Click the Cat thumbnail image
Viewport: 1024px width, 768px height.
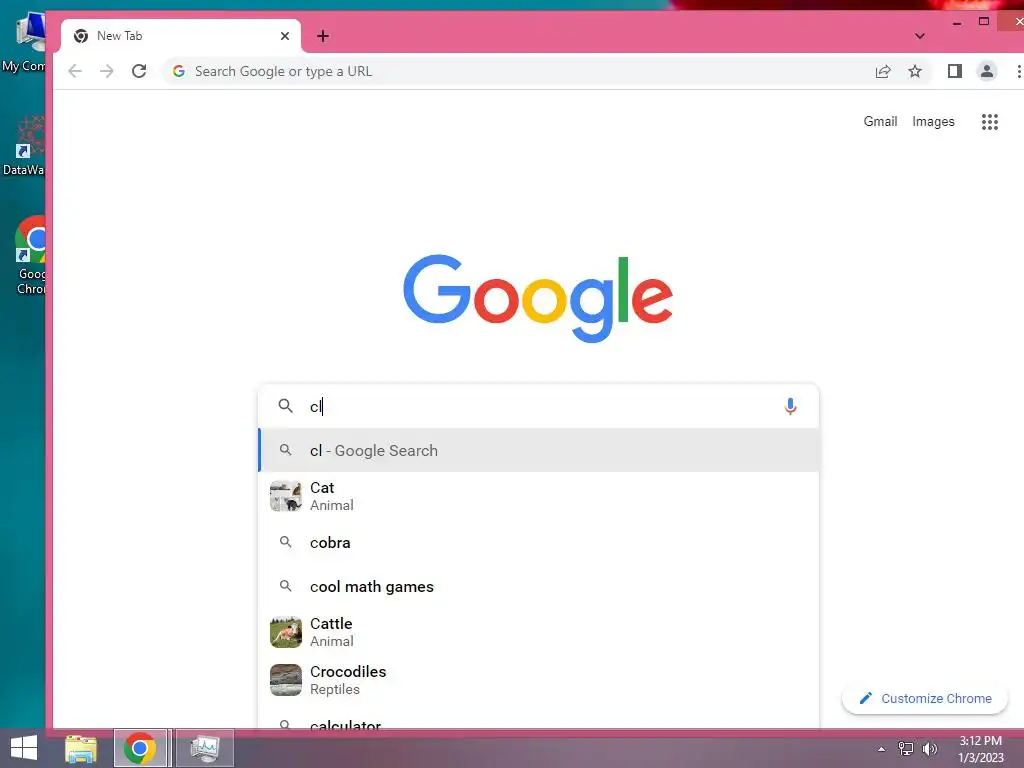point(286,496)
